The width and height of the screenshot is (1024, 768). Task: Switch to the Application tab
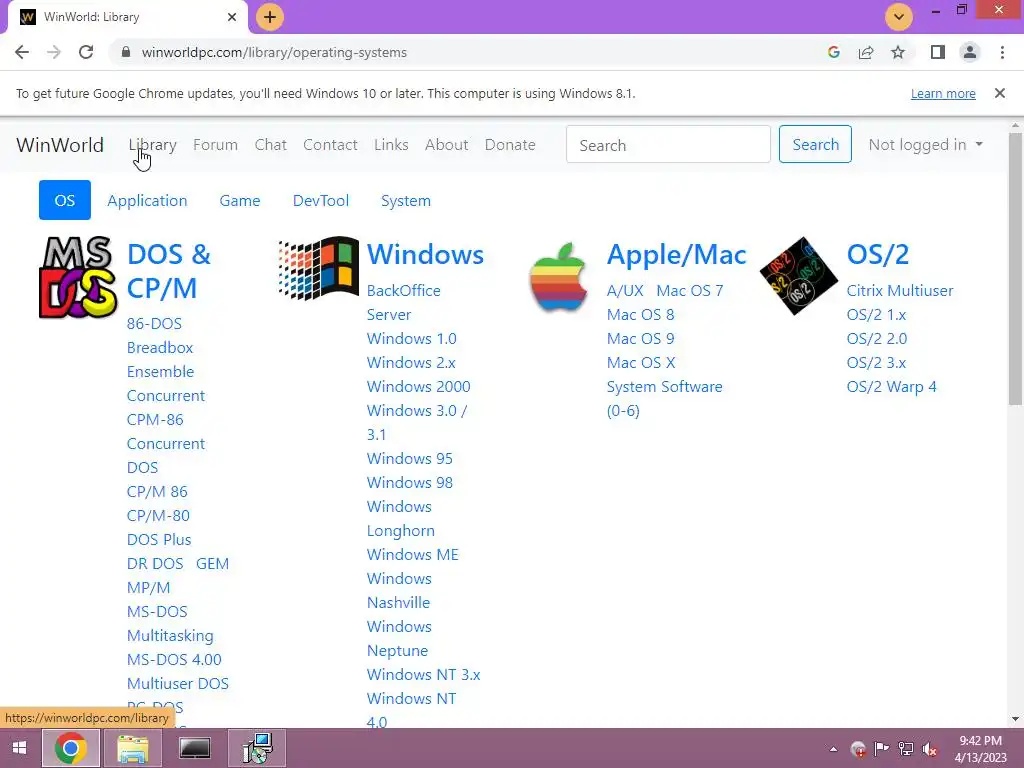[x=147, y=200]
